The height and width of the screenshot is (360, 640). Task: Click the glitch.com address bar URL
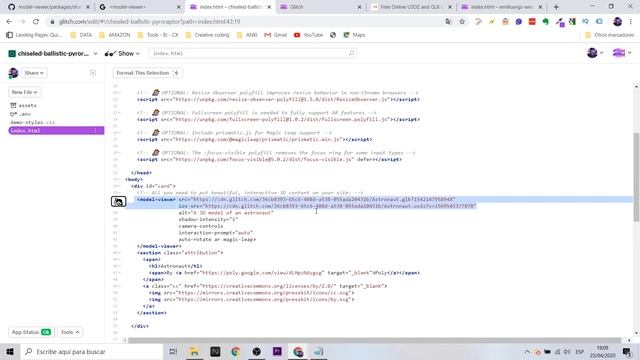tap(149, 22)
